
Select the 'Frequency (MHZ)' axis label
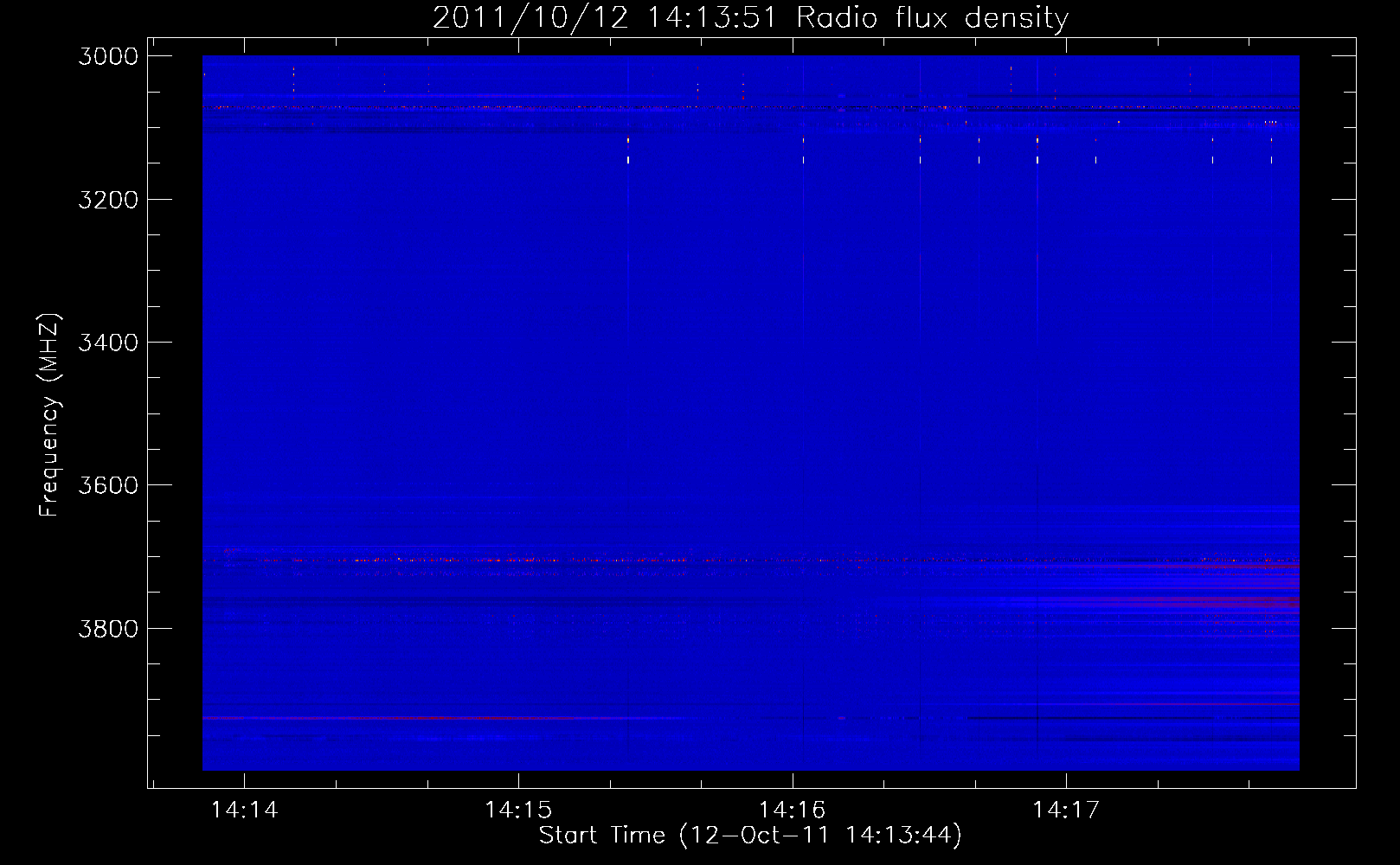(x=50, y=415)
